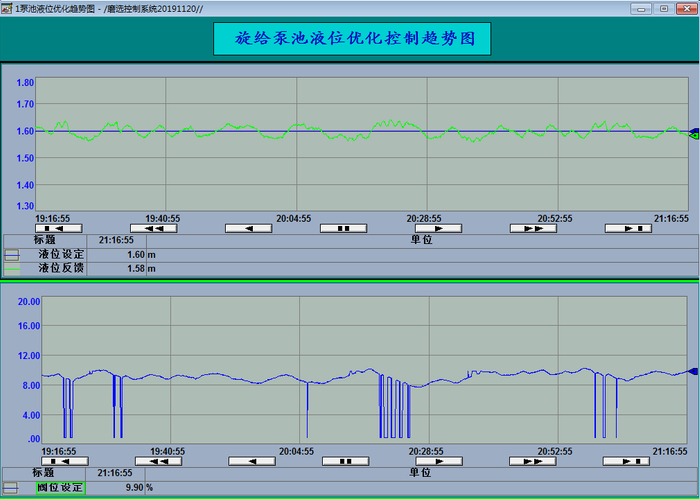Click the 液位设定 legend color swatch

[x=12, y=255]
